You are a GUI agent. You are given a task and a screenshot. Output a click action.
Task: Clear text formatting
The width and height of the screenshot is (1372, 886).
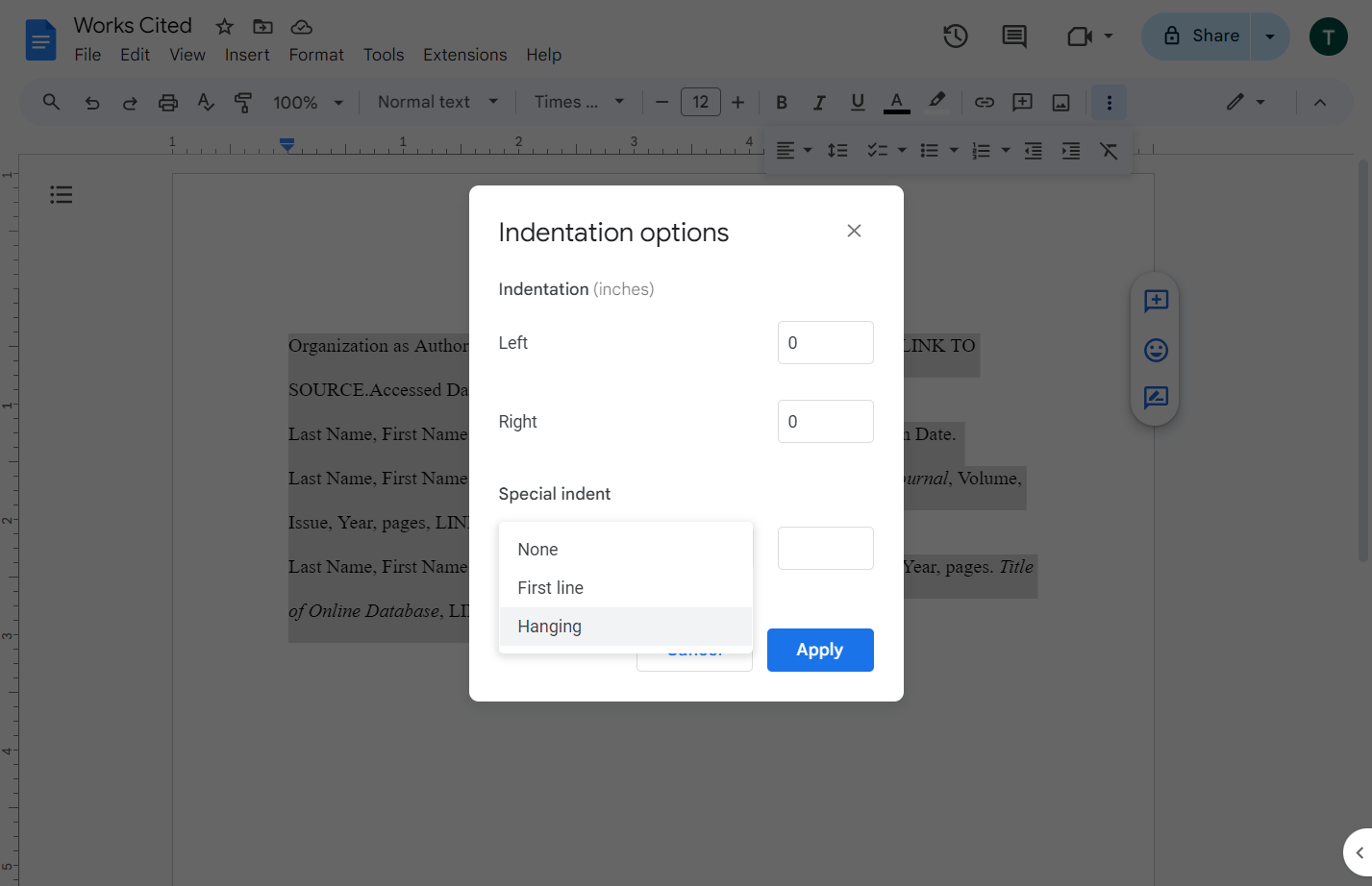(1109, 151)
